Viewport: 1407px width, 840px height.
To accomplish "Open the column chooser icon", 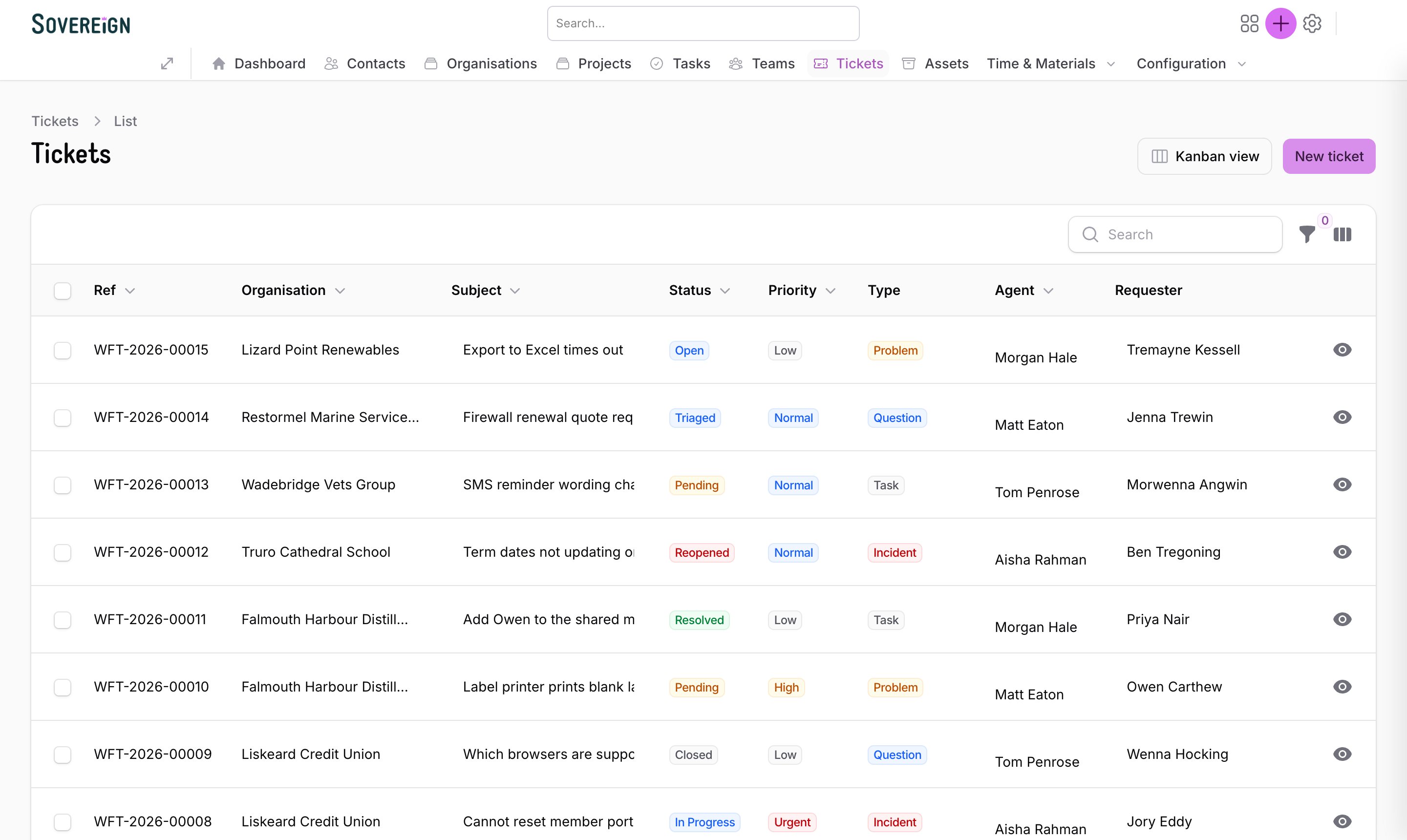I will (x=1343, y=234).
